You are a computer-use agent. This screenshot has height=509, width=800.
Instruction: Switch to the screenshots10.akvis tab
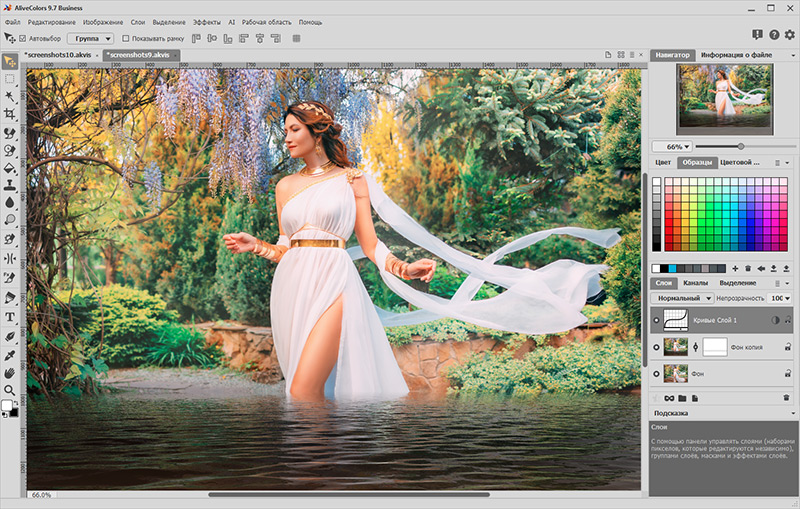(58, 55)
